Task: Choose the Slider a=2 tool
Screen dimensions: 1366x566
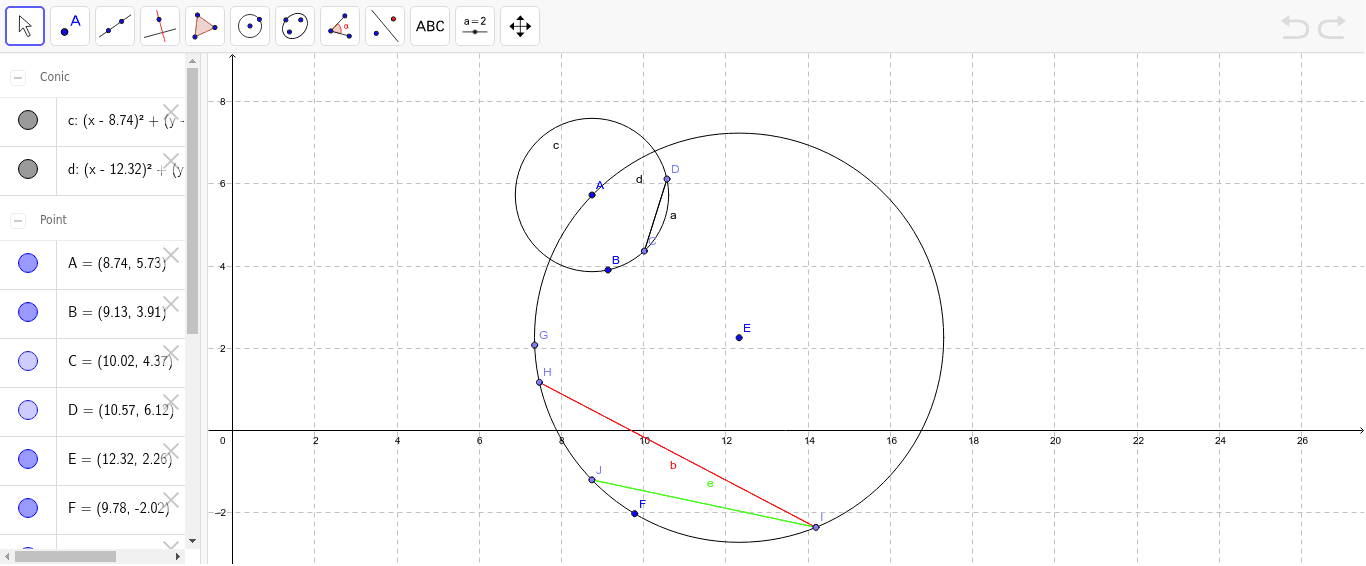Action: [x=475, y=26]
